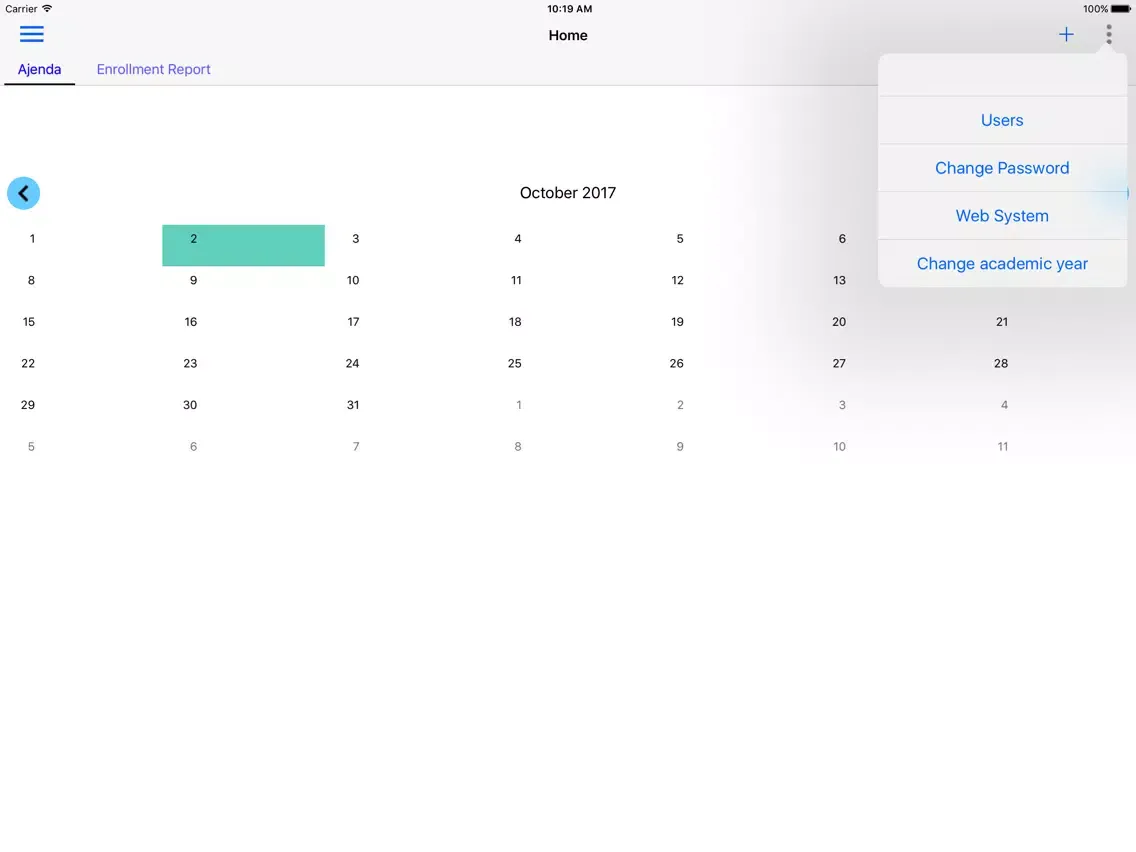
Task: Tap October 27 date
Action: pos(839,364)
